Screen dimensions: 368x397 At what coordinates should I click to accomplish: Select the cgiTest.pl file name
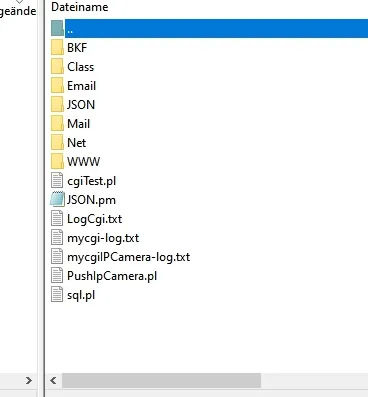(92, 181)
